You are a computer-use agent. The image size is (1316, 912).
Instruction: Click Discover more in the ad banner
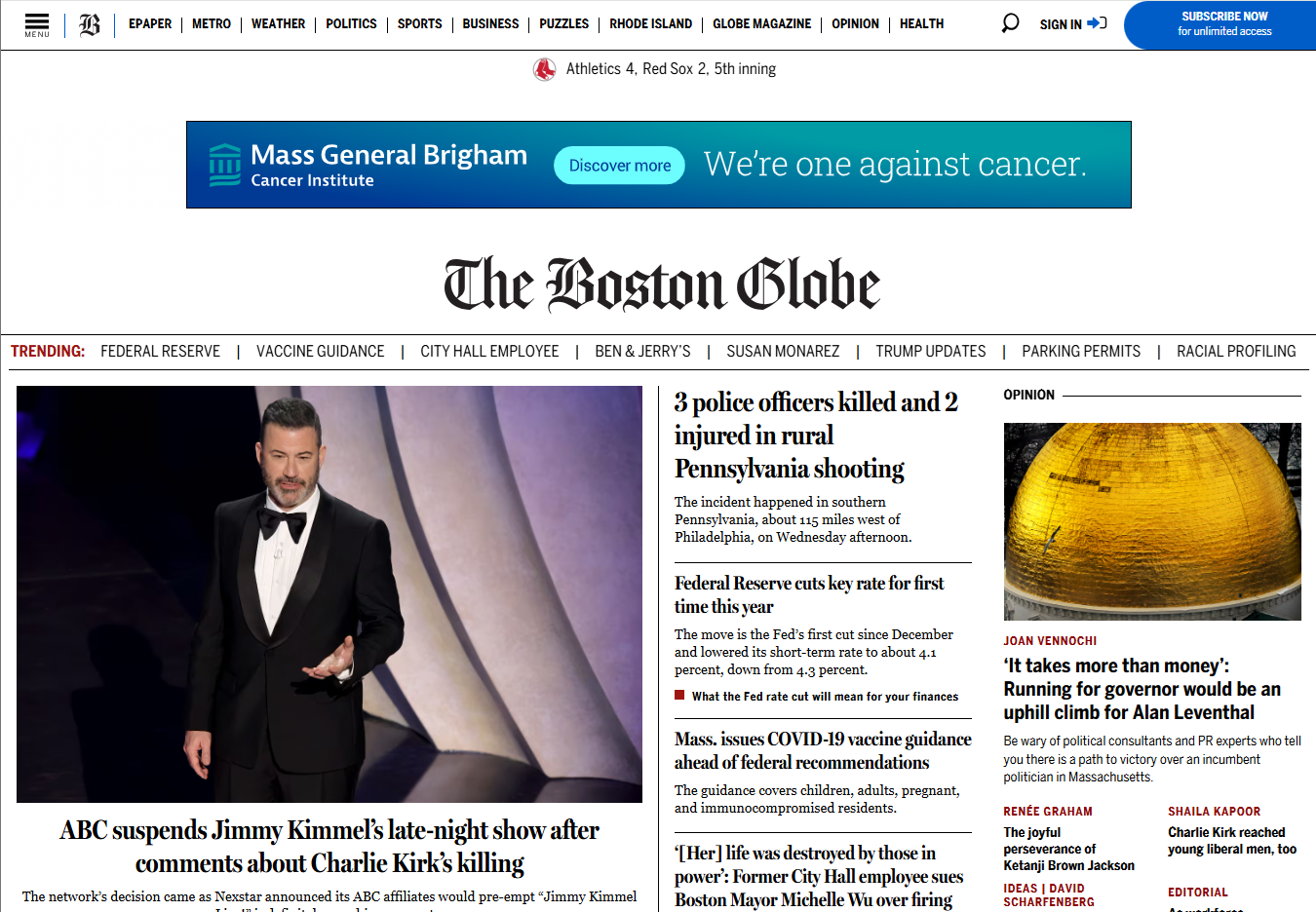pos(619,166)
